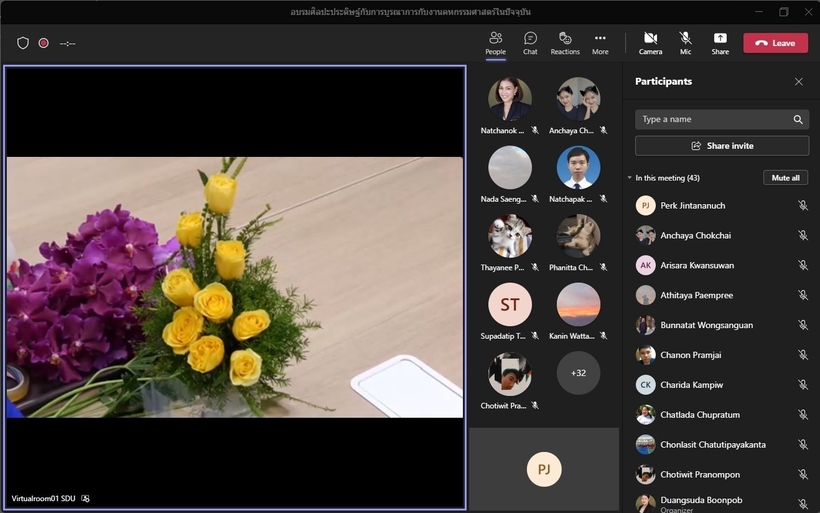Image resolution: width=820 pixels, height=513 pixels.
Task: Select Chonlasit Chatutipayakanta in participants list
Action: [722, 444]
